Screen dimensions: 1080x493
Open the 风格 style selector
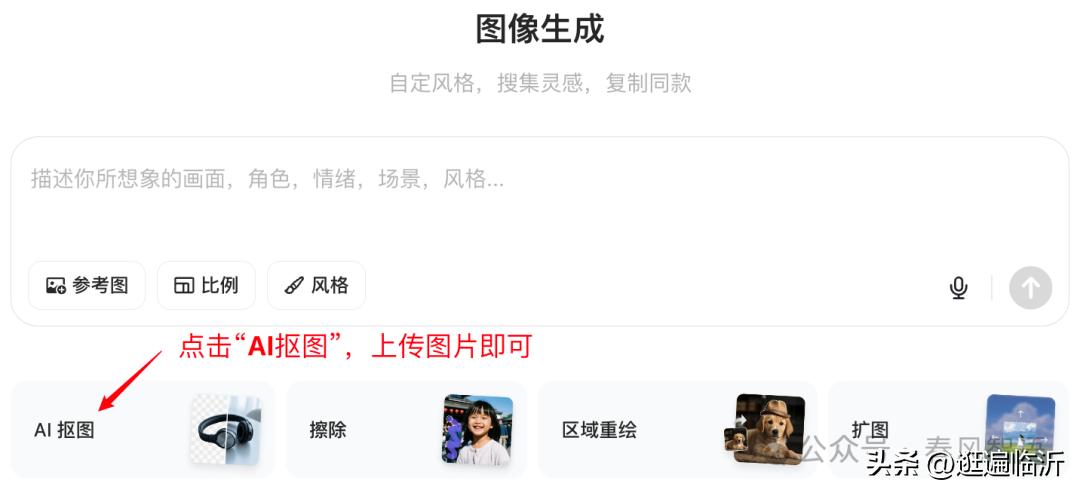pos(316,286)
